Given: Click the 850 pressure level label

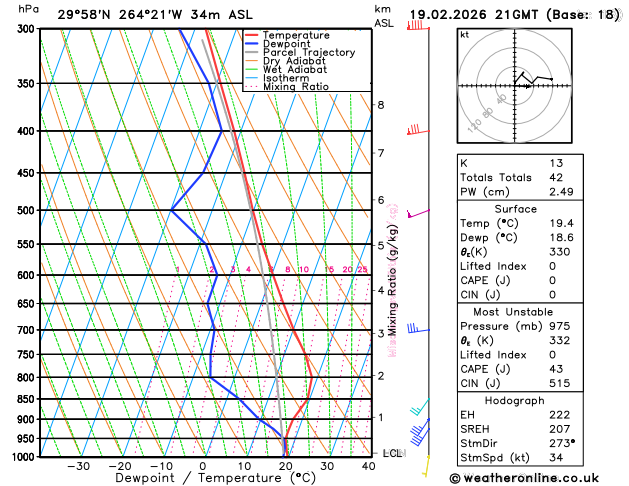Looking at the screenshot, I should (x=28, y=399).
